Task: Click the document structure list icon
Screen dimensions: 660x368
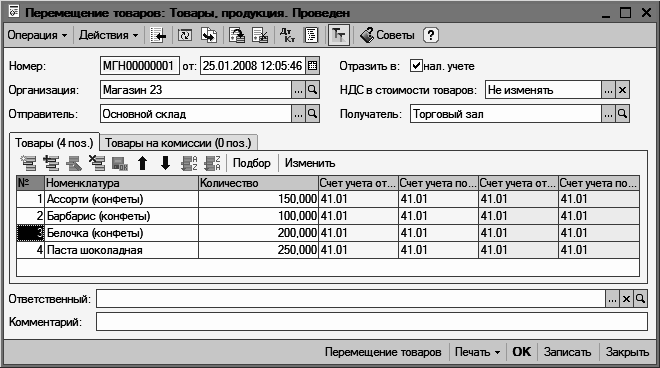Action: tap(311, 35)
